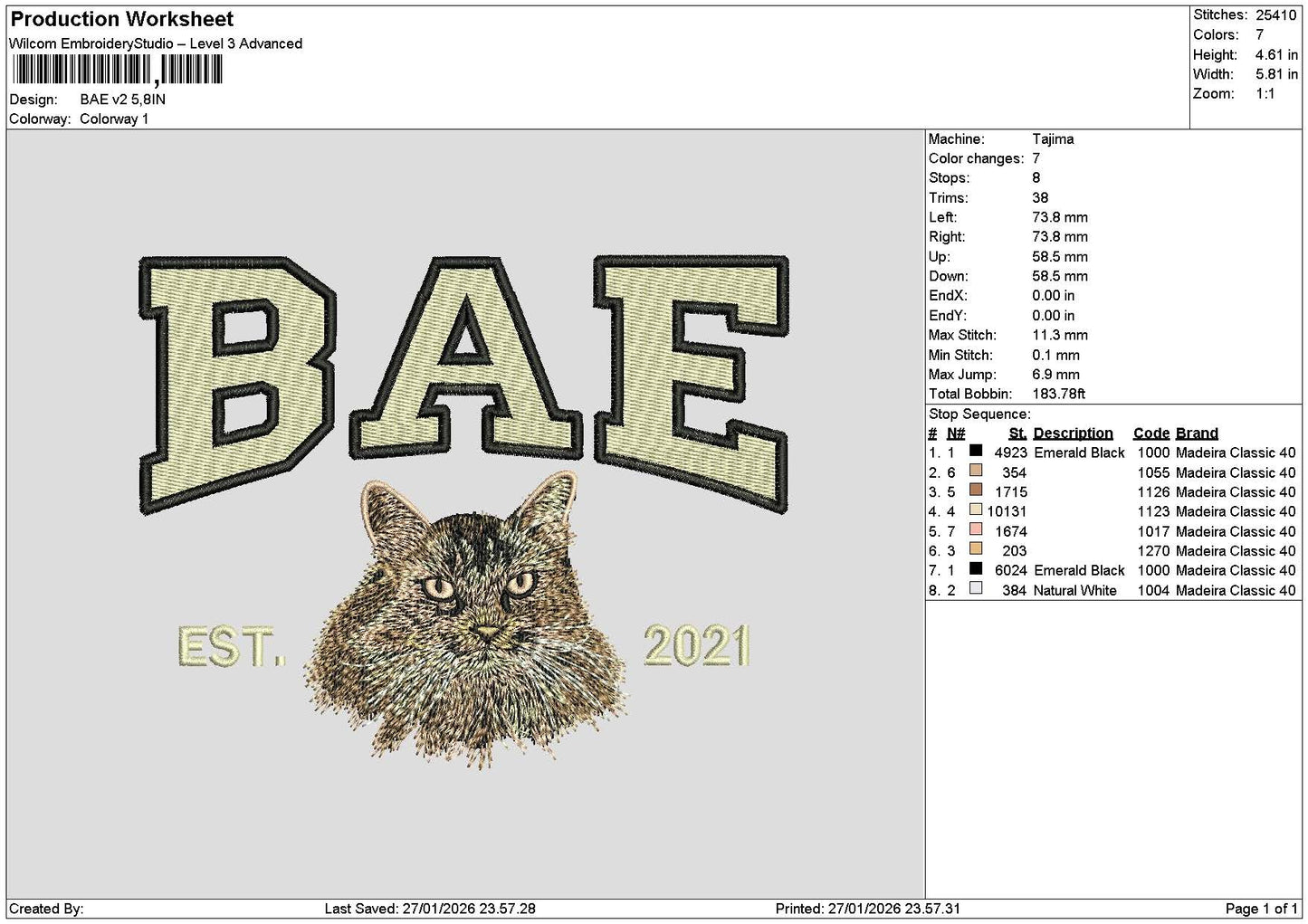The height and width of the screenshot is (924, 1308).
Task: Click the Page 1 of 1 indicator
Action: pyautogui.click(x=1261, y=909)
